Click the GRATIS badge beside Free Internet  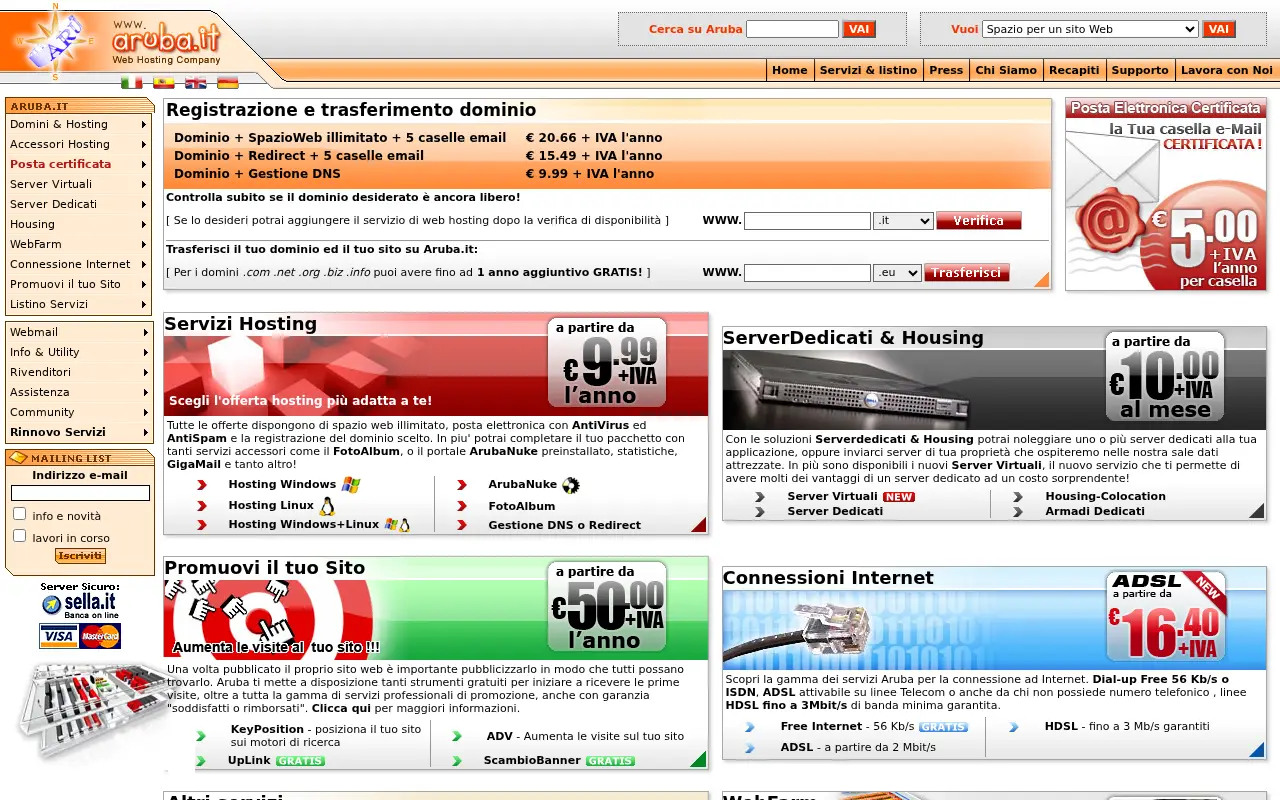(x=943, y=727)
